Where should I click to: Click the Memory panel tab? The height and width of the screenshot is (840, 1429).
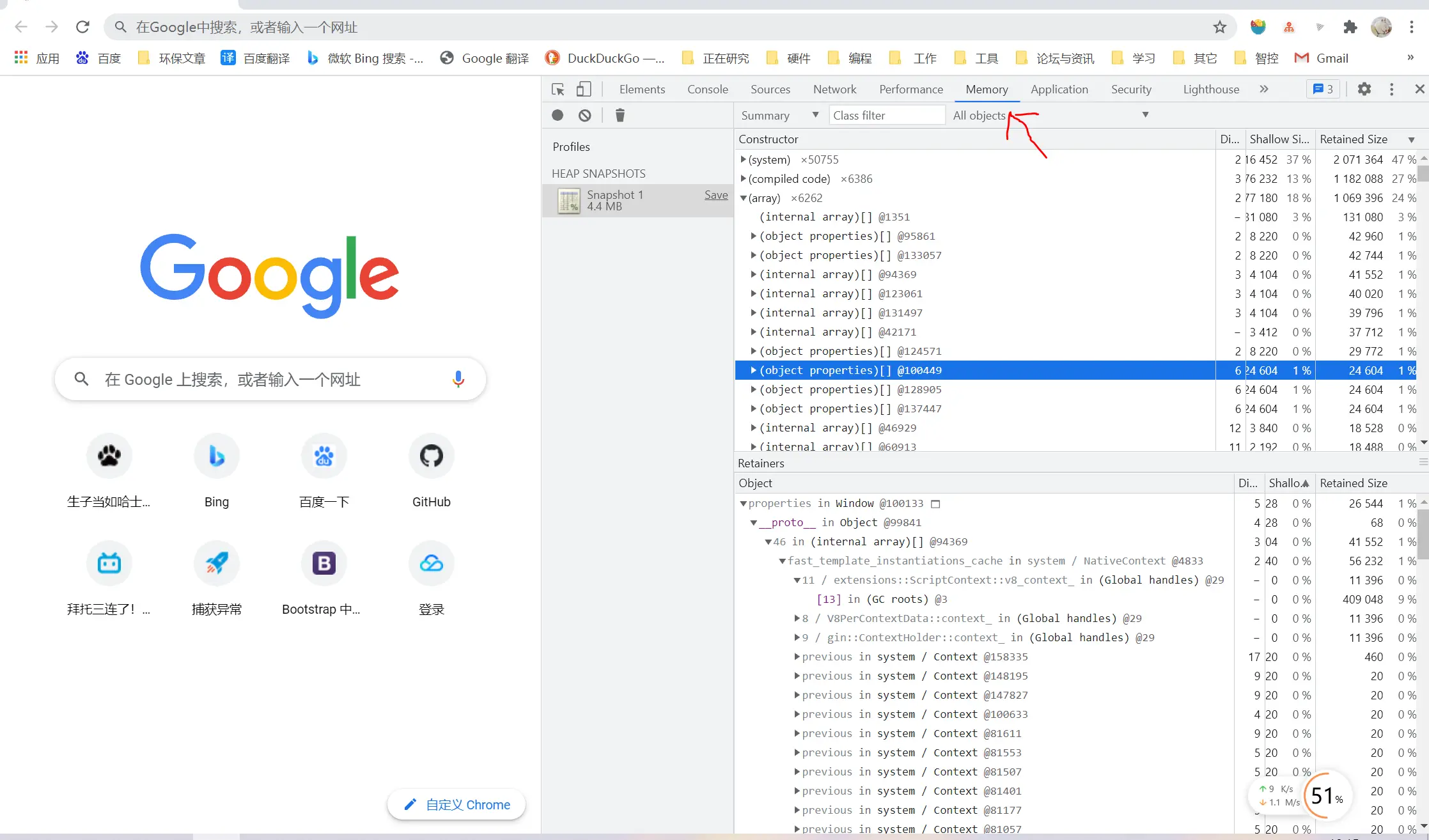986,89
